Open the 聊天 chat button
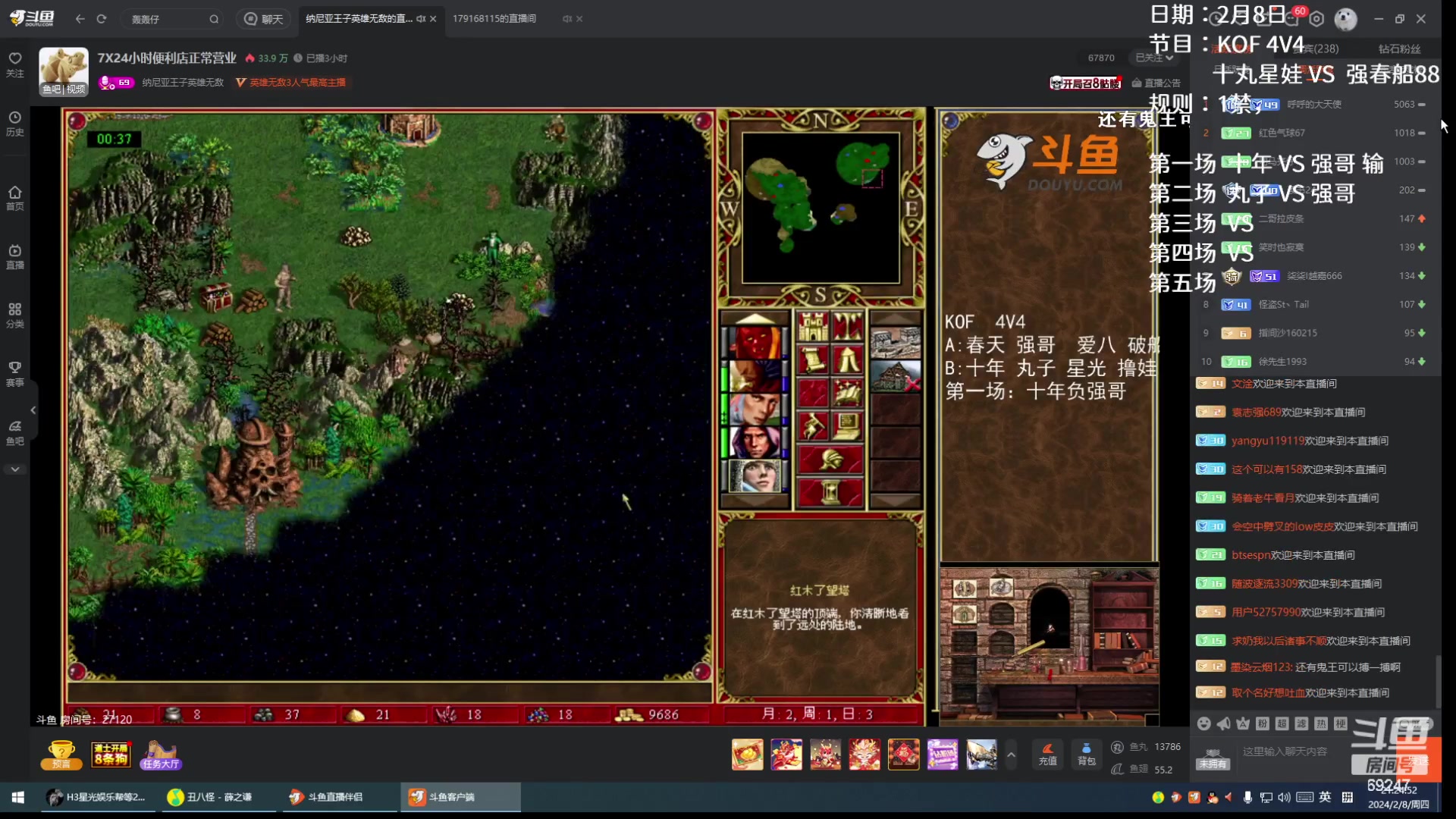1456x819 pixels. (x=263, y=19)
